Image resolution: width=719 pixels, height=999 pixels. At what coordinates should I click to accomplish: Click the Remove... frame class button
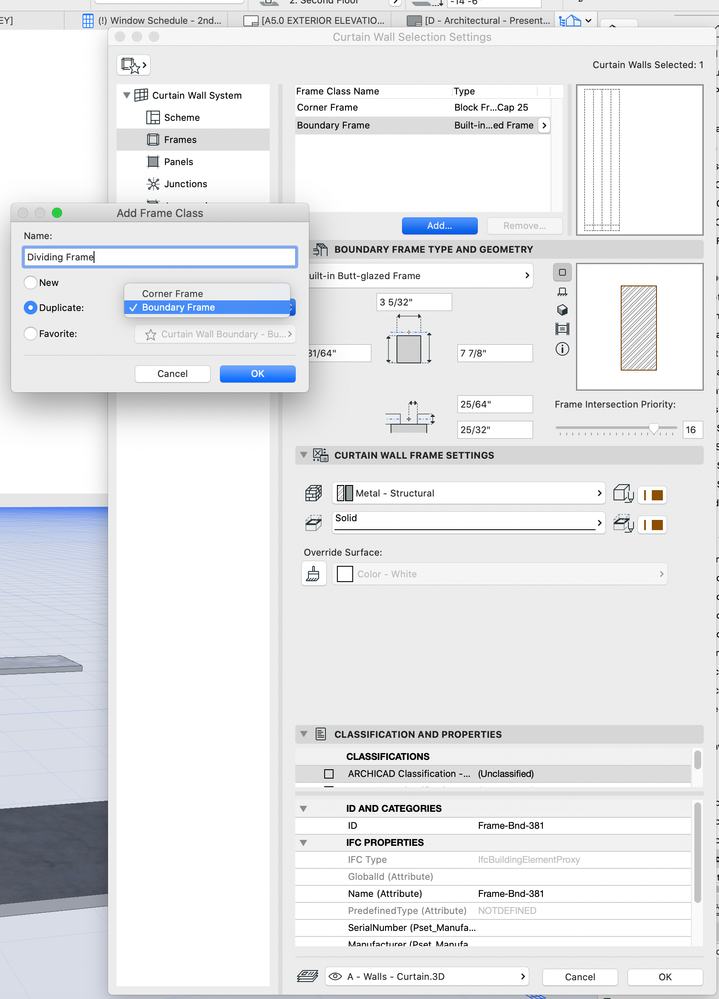525,226
